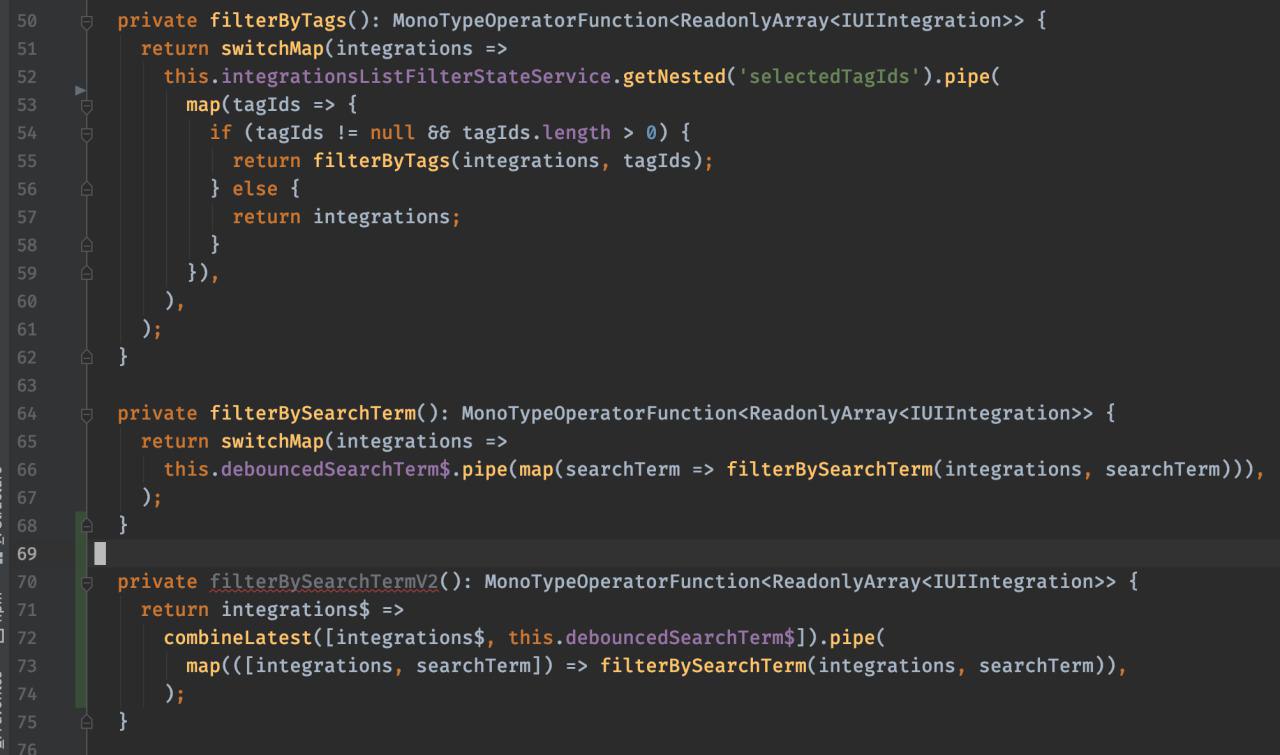Click debouncedSearchTerm$ inside combineLatest on line 72

point(680,637)
